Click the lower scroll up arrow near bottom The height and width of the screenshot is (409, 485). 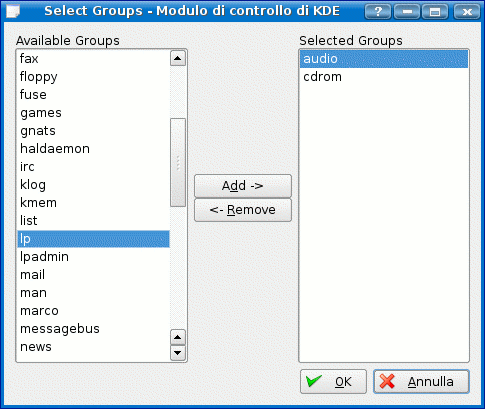click(178, 337)
